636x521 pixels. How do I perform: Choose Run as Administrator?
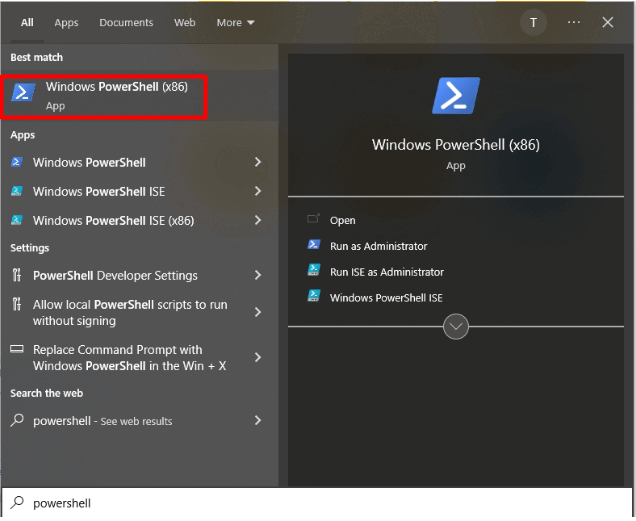(x=378, y=246)
